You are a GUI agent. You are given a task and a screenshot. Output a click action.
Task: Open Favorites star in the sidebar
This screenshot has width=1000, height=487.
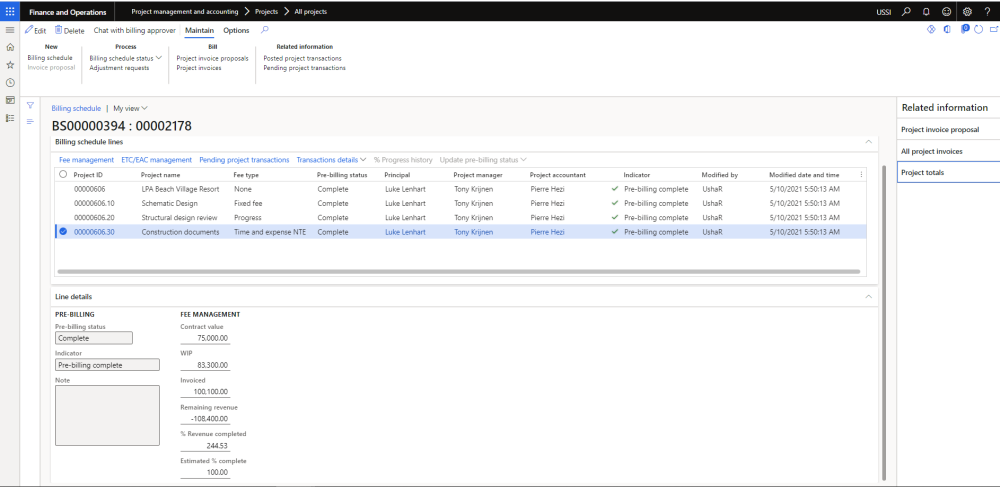pos(10,64)
